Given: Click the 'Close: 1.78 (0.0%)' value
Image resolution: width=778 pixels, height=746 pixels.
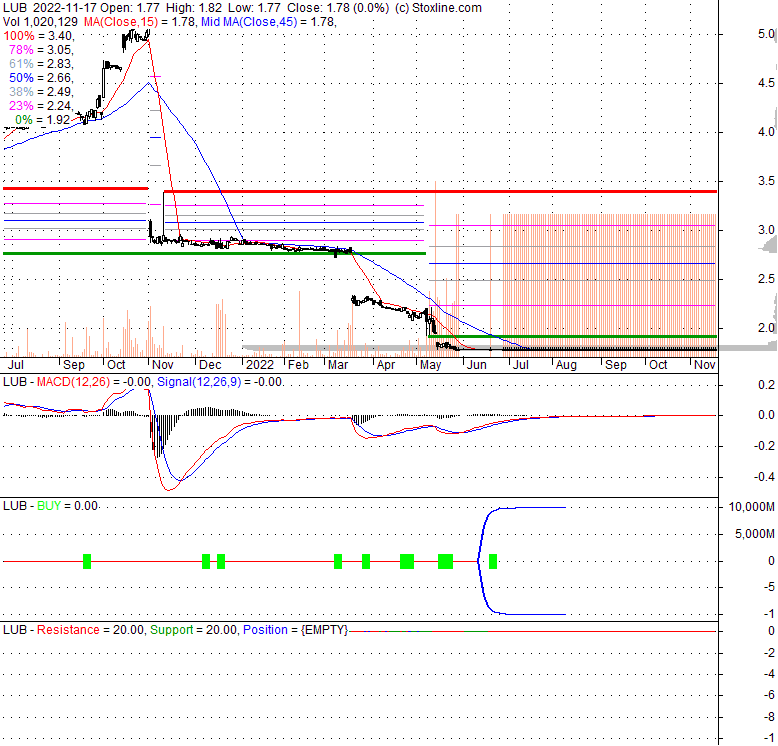Looking at the screenshot, I should click(337, 8).
